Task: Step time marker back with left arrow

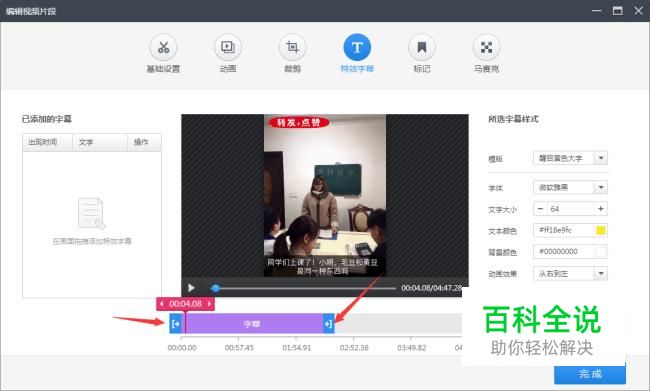Action: pos(162,304)
